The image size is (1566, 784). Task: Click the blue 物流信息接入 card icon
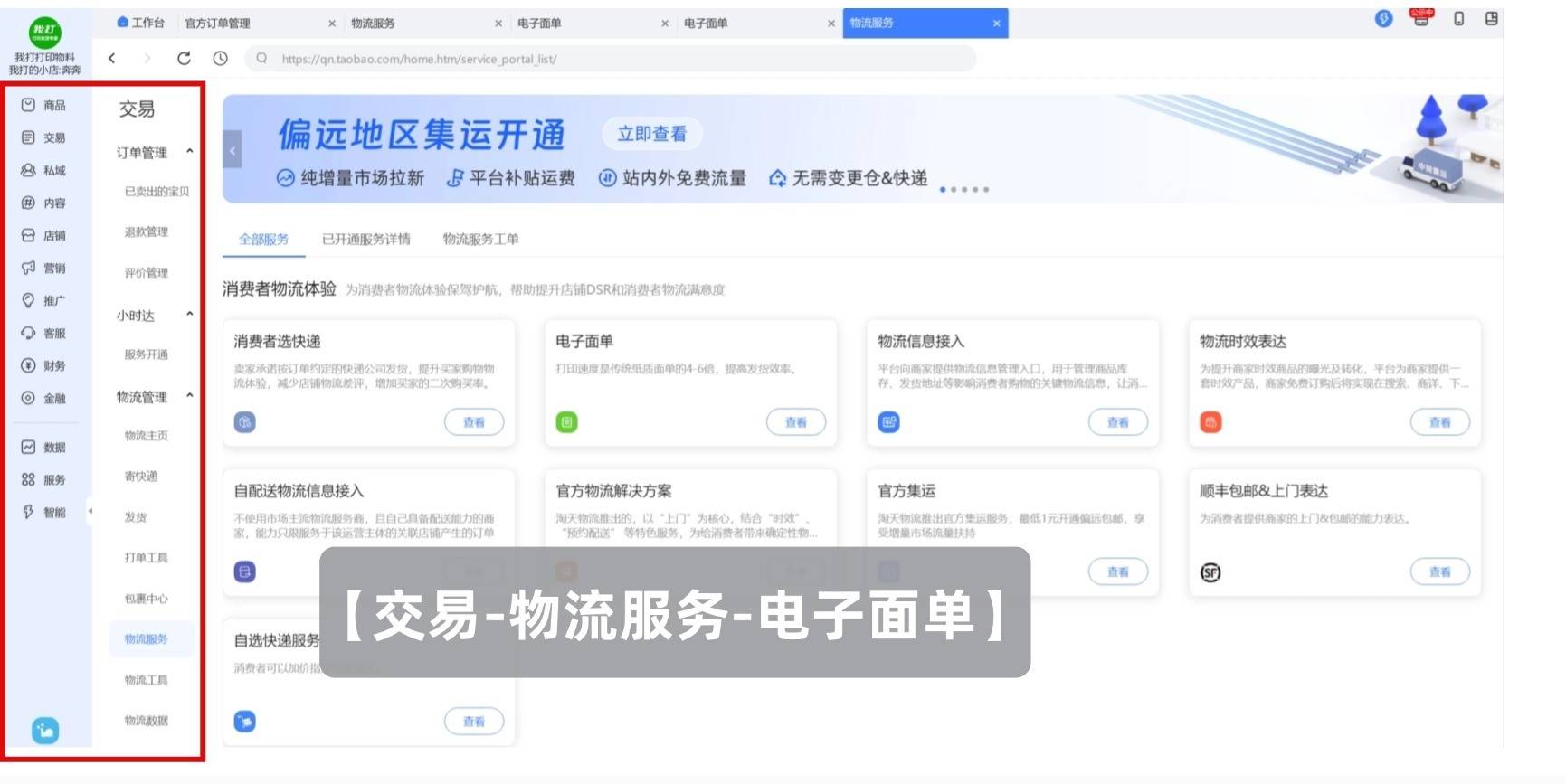(888, 421)
